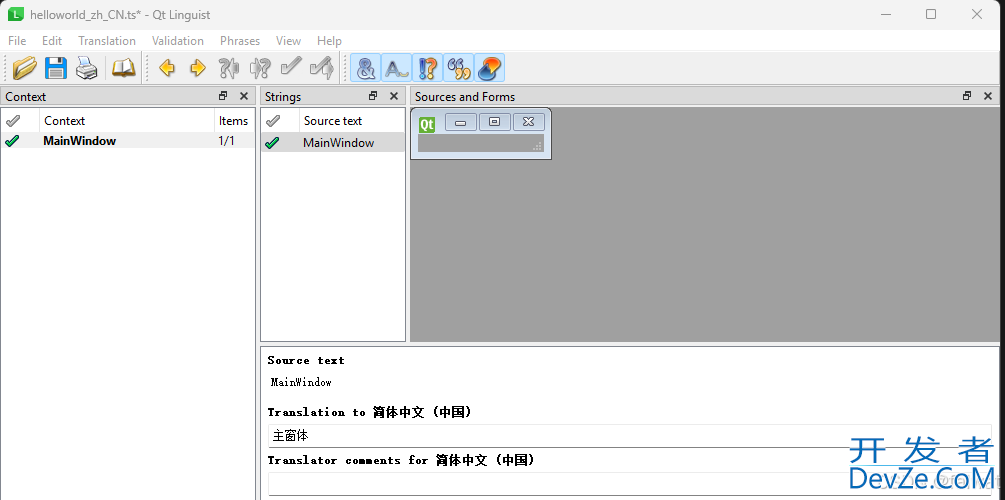Select the MainWindow context row
This screenshot has width=1005, height=500.
click(x=128, y=141)
